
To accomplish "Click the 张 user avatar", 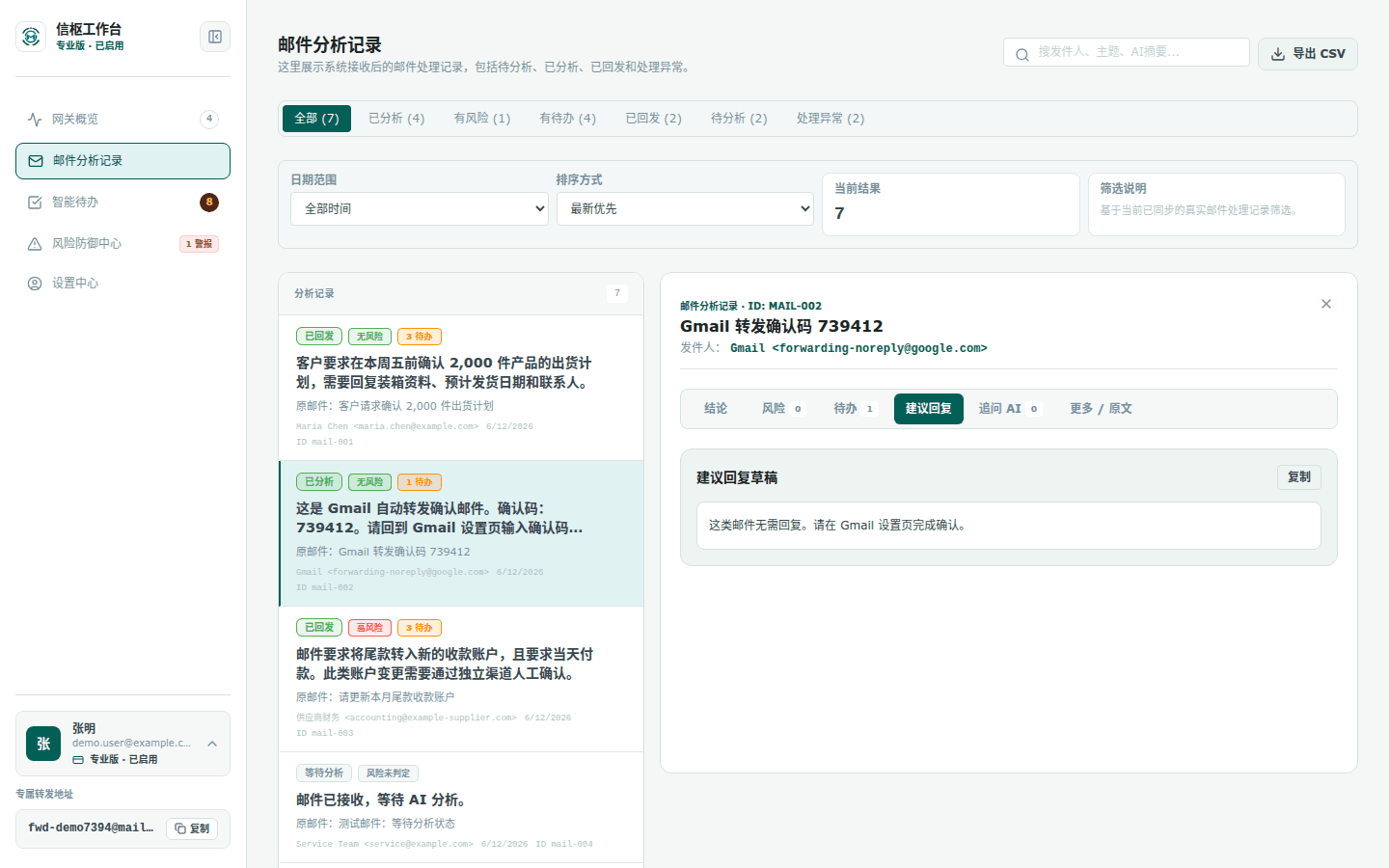I will (x=43, y=744).
